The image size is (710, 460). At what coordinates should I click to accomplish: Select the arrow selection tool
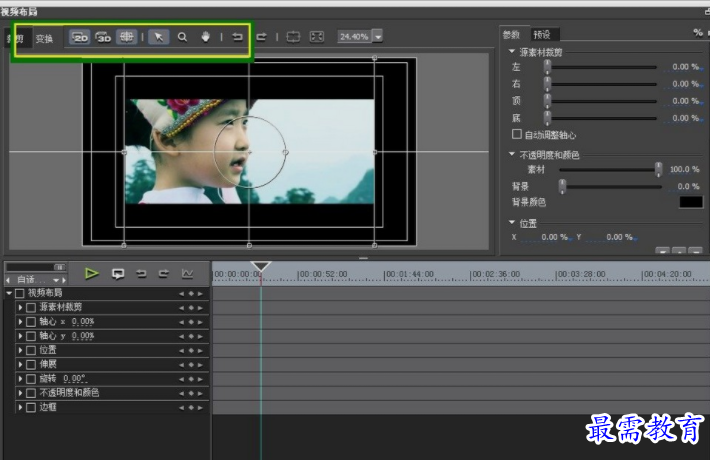(158, 37)
